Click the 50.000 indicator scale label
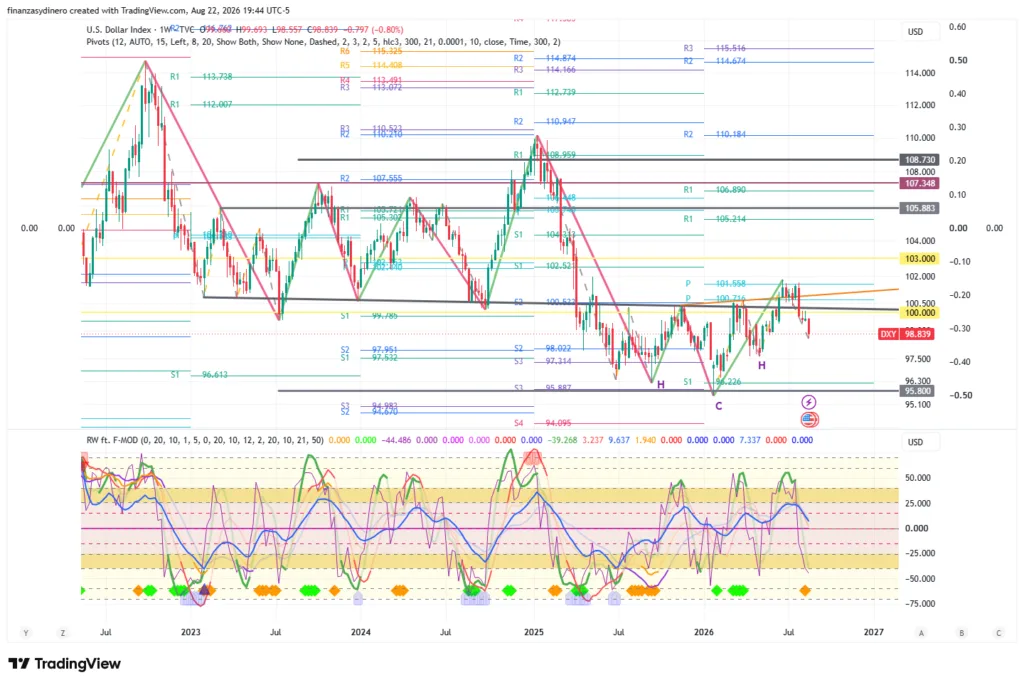1024x685 pixels. pyautogui.click(x=918, y=478)
